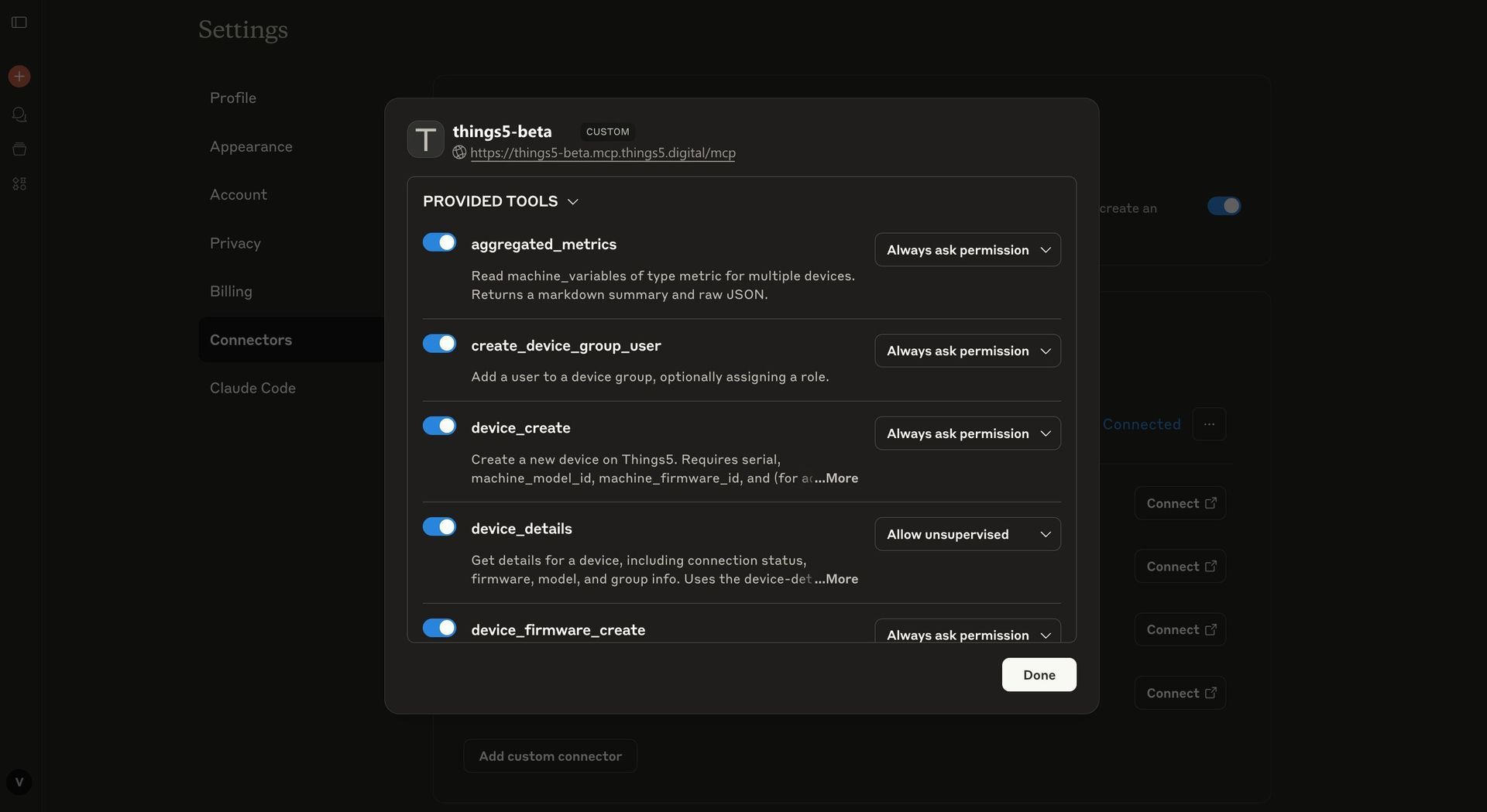Disable the aggregated_metrics tool toggle

point(439,242)
